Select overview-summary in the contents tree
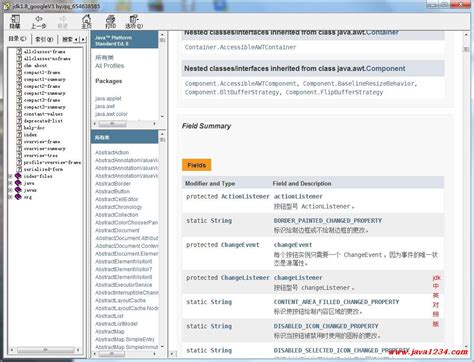Screen dimensions: 474x362 point(45,149)
